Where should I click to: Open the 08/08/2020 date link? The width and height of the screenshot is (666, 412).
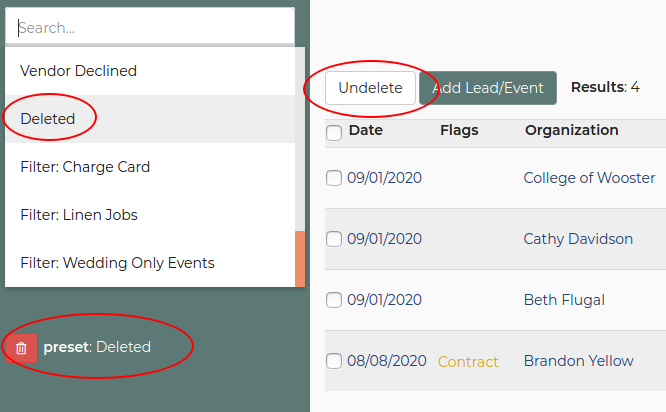(387, 361)
